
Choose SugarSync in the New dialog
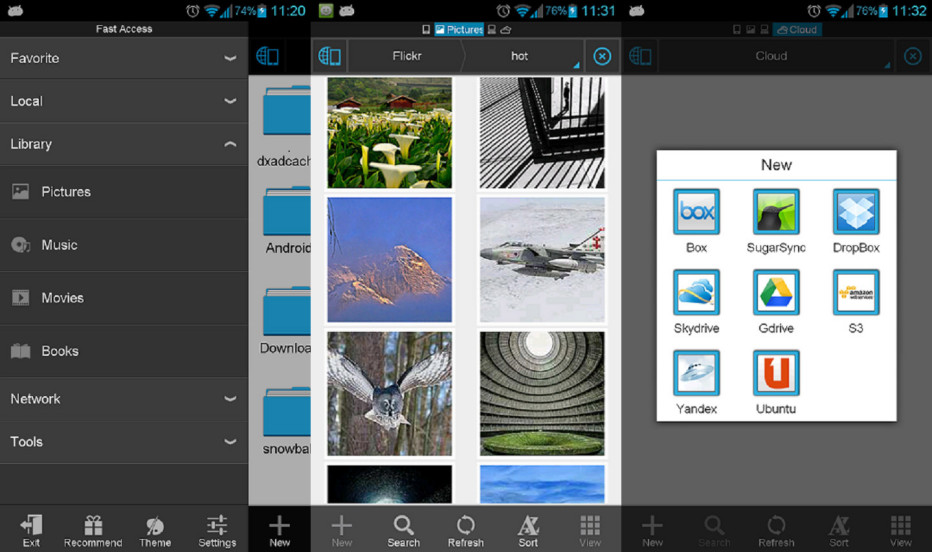[776, 213]
